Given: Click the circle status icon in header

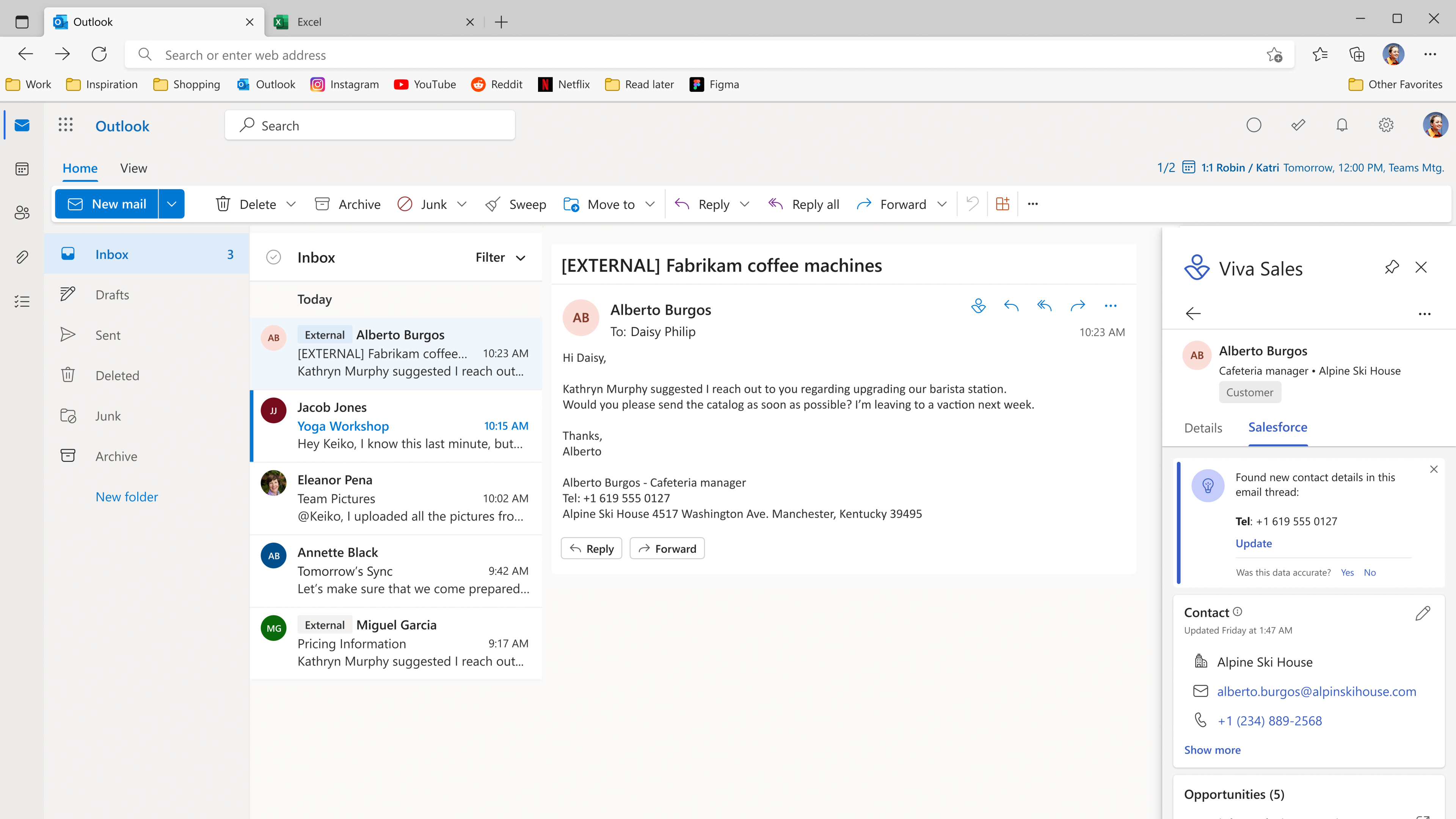Looking at the screenshot, I should (1254, 125).
